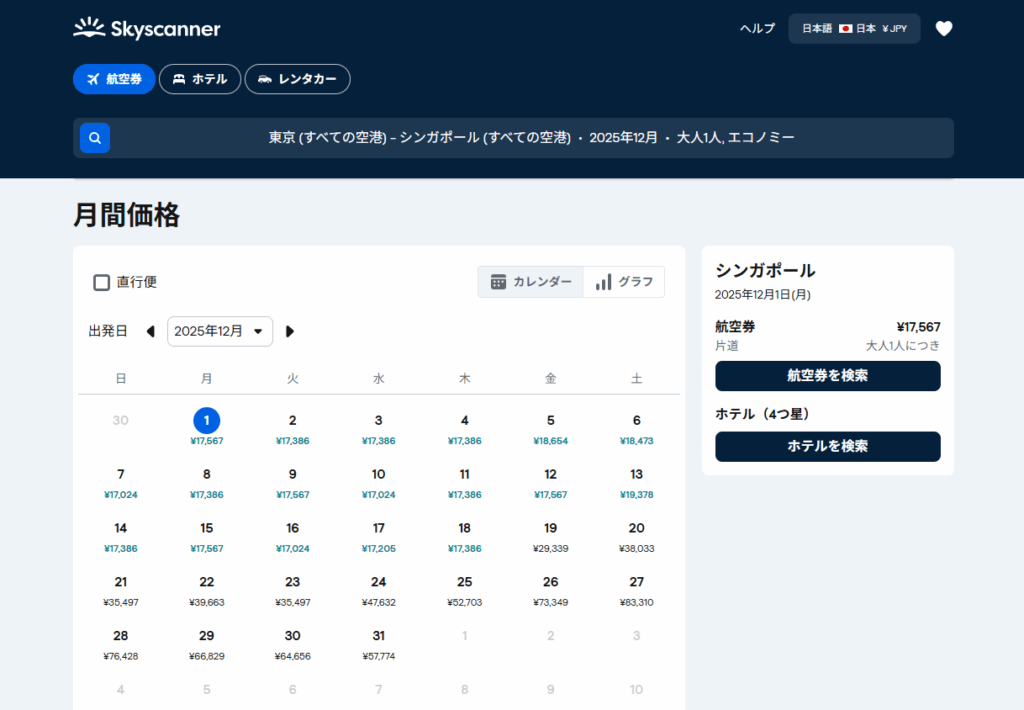Click the route search summary field
Viewport: 1024px width, 710px height.
pyautogui.click(x=531, y=138)
